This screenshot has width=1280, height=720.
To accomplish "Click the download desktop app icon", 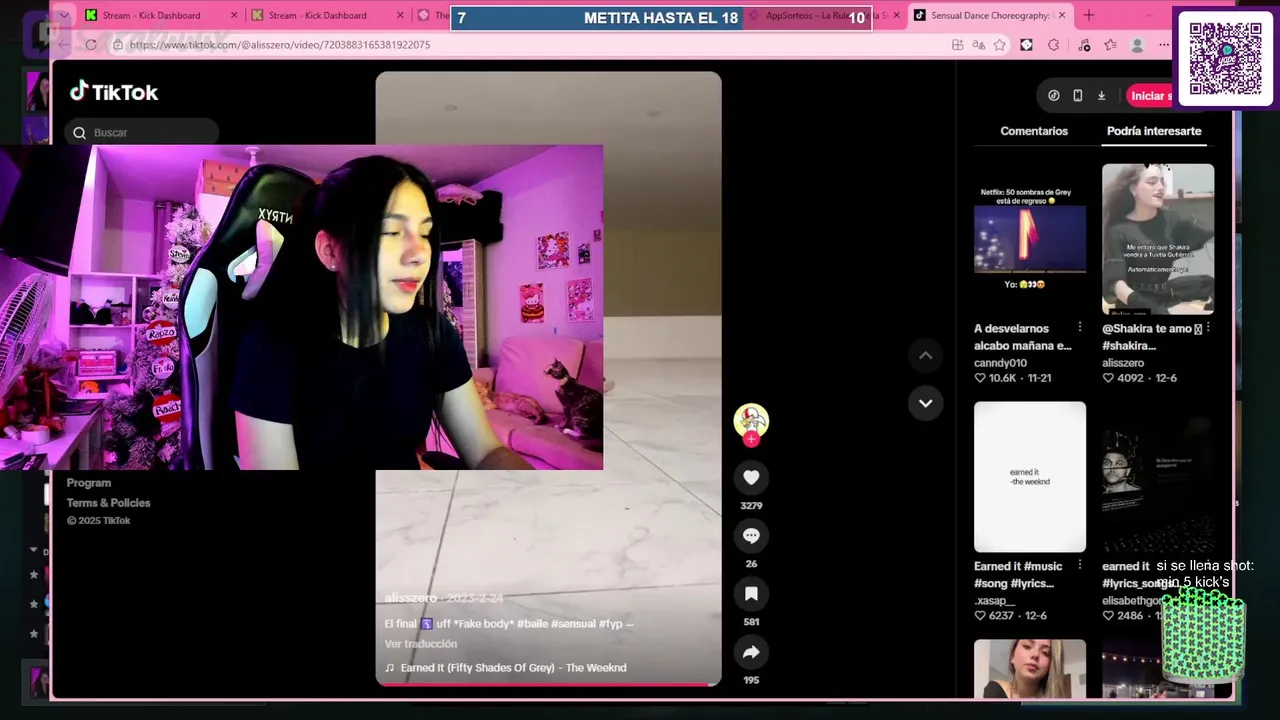I will [x=1102, y=96].
